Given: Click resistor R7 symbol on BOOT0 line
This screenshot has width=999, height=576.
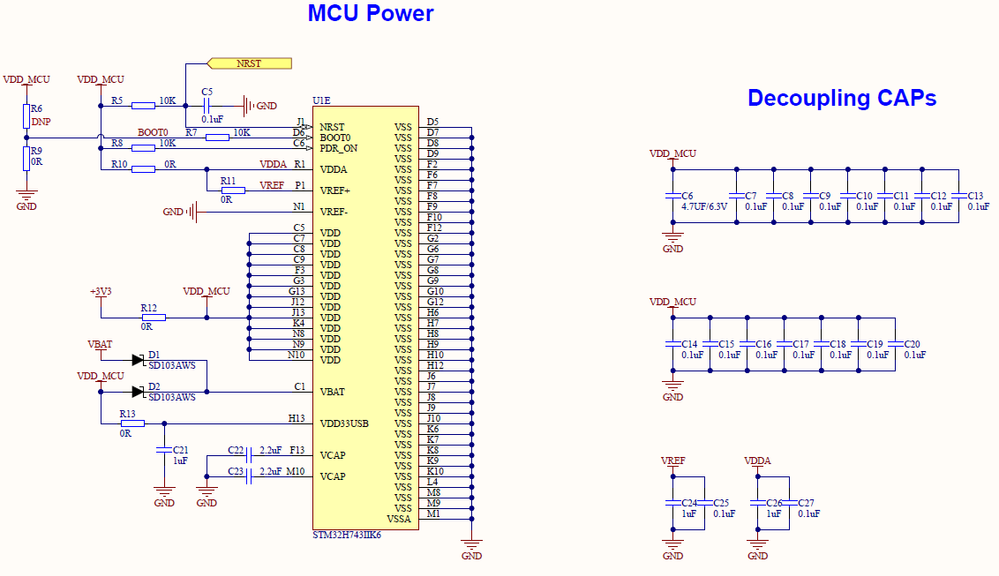Looking at the screenshot, I should (x=217, y=138).
